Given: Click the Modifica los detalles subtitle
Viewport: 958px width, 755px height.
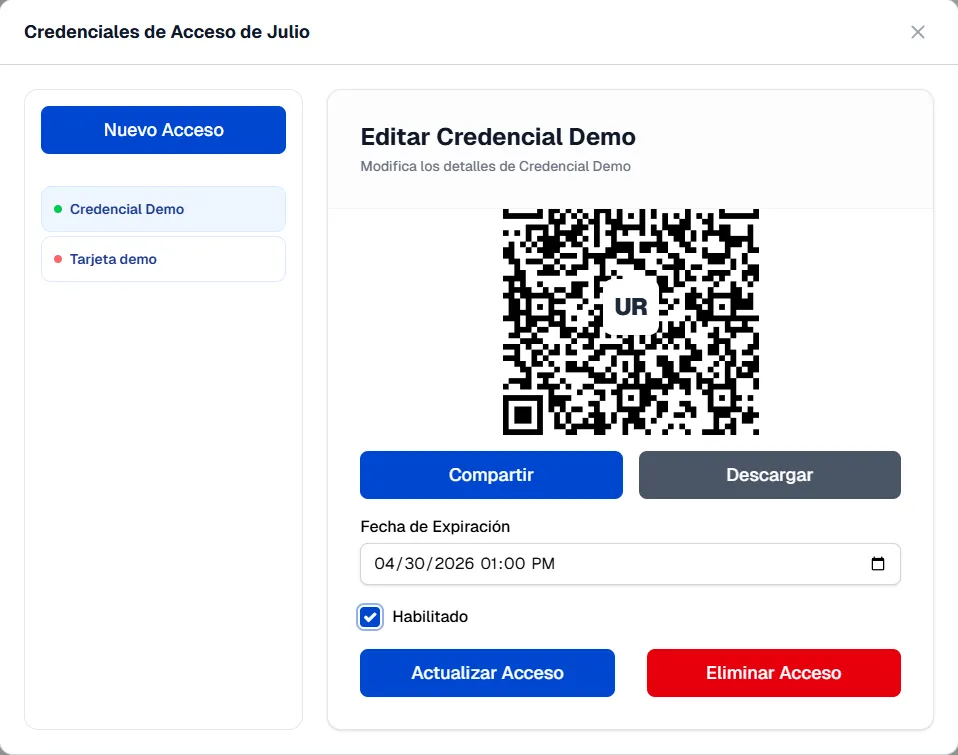Looking at the screenshot, I should [495, 166].
